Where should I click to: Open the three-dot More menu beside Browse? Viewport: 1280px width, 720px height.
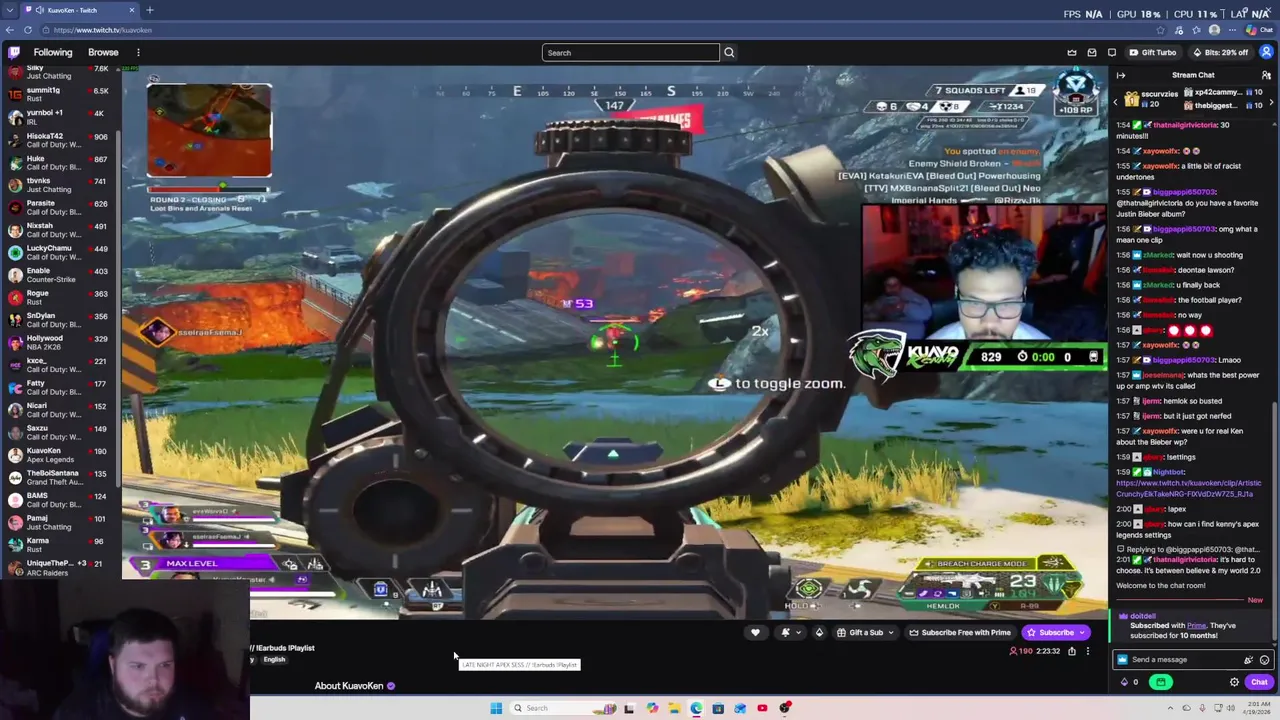pyautogui.click(x=138, y=52)
